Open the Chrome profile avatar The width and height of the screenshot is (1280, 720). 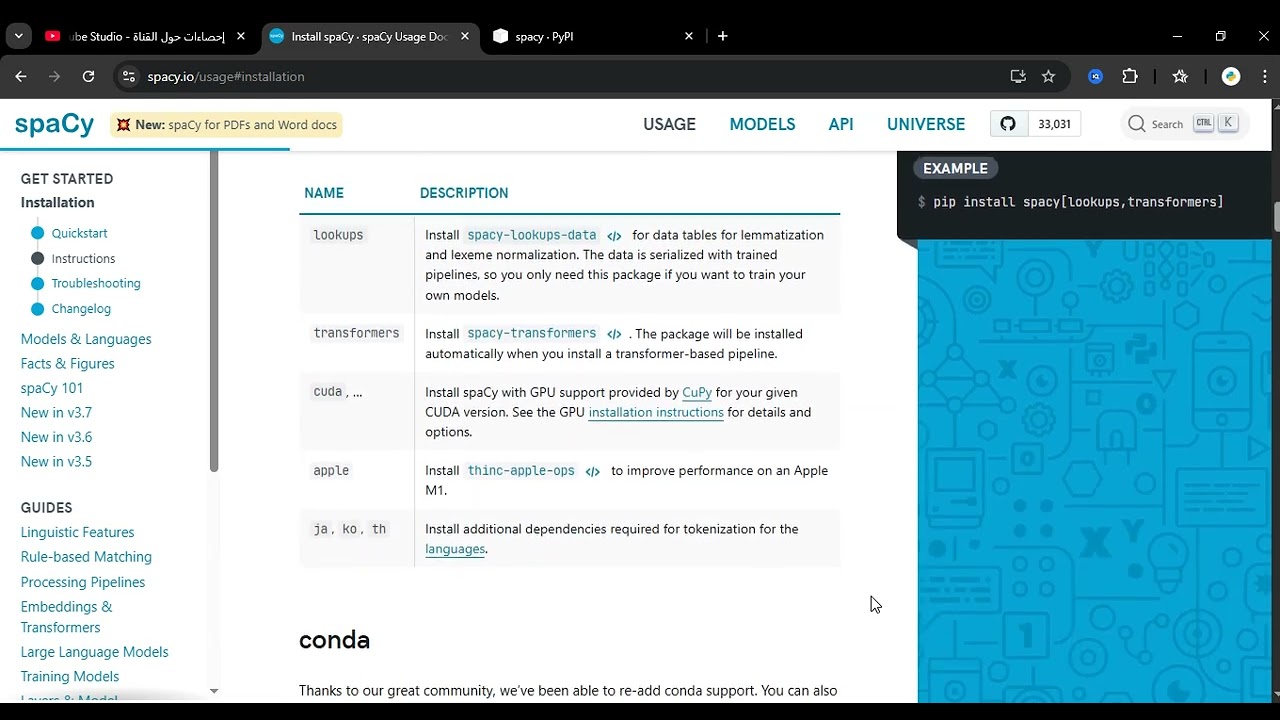(x=1231, y=76)
